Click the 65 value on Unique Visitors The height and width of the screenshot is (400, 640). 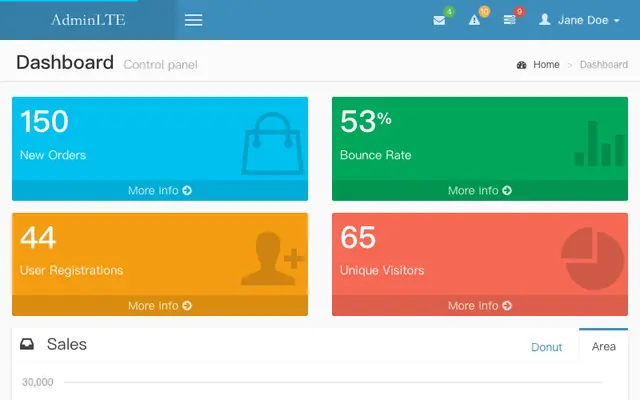pos(358,237)
